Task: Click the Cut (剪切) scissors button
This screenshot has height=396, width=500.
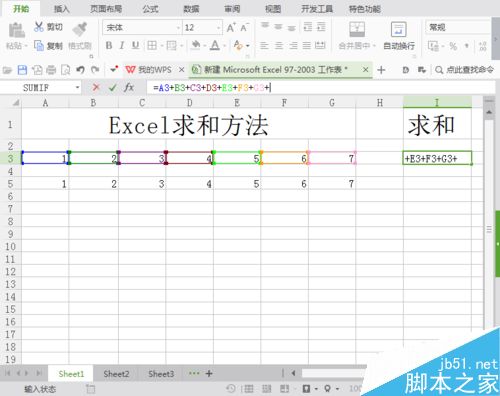Action: click(48, 27)
